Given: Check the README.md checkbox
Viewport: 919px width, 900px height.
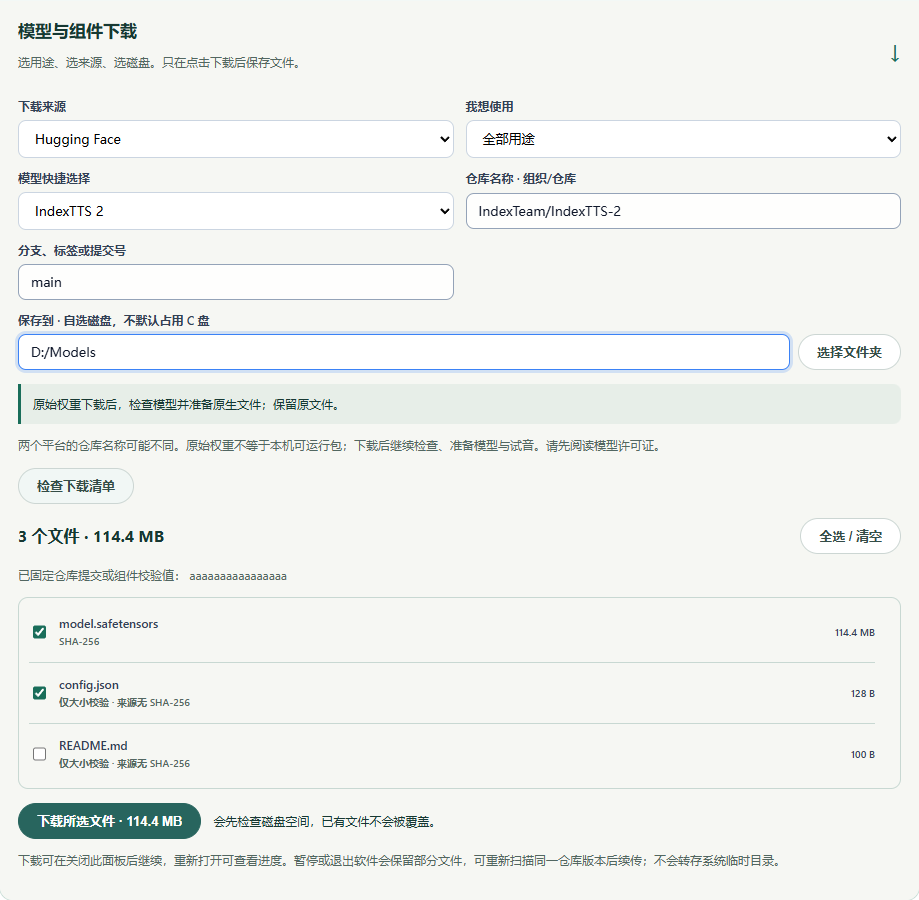Looking at the screenshot, I should click(39, 754).
